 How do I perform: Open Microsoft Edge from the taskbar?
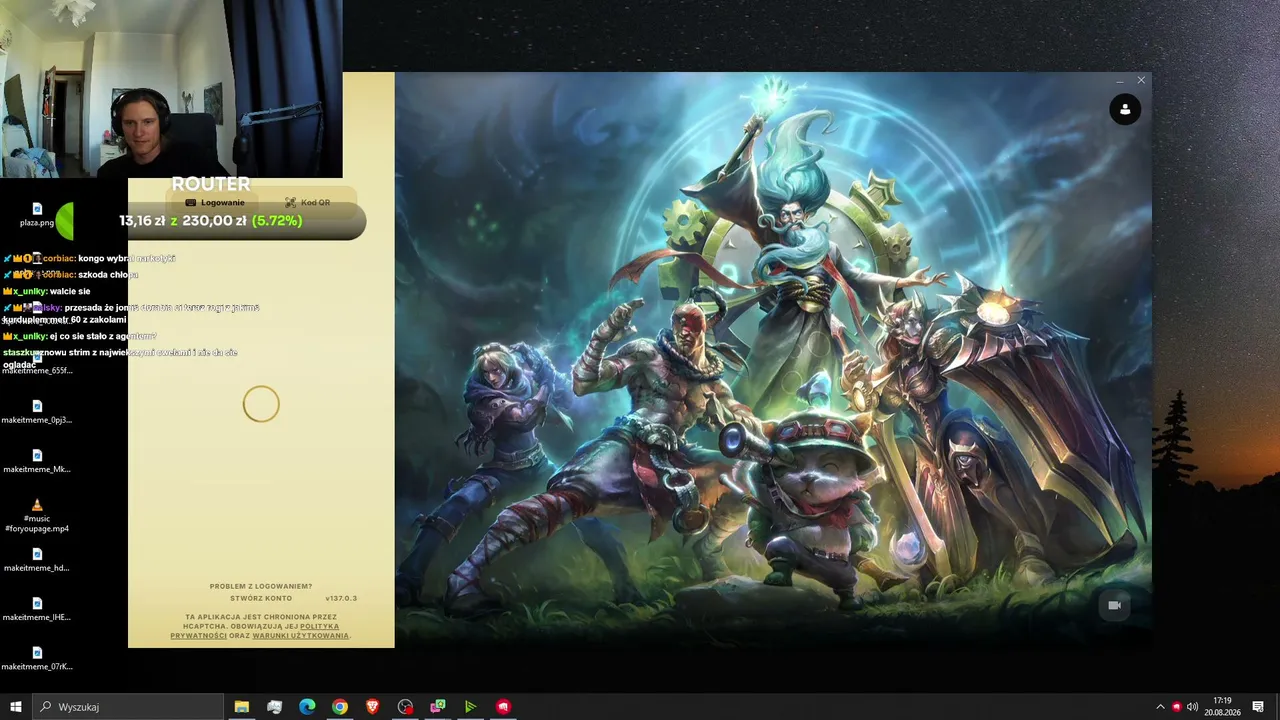pos(307,707)
